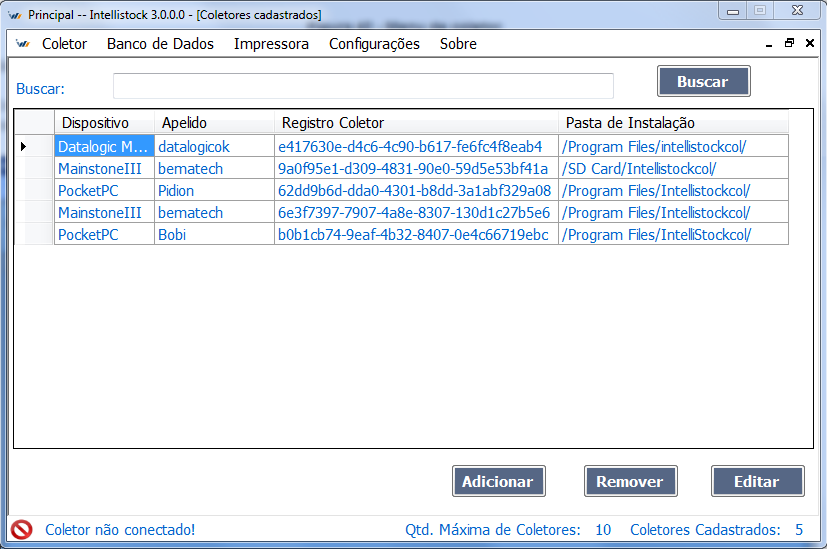Select the Pidion nickname cell
Image resolution: width=827 pixels, height=549 pixels.
pyautogui.click(x=214, y=190)
